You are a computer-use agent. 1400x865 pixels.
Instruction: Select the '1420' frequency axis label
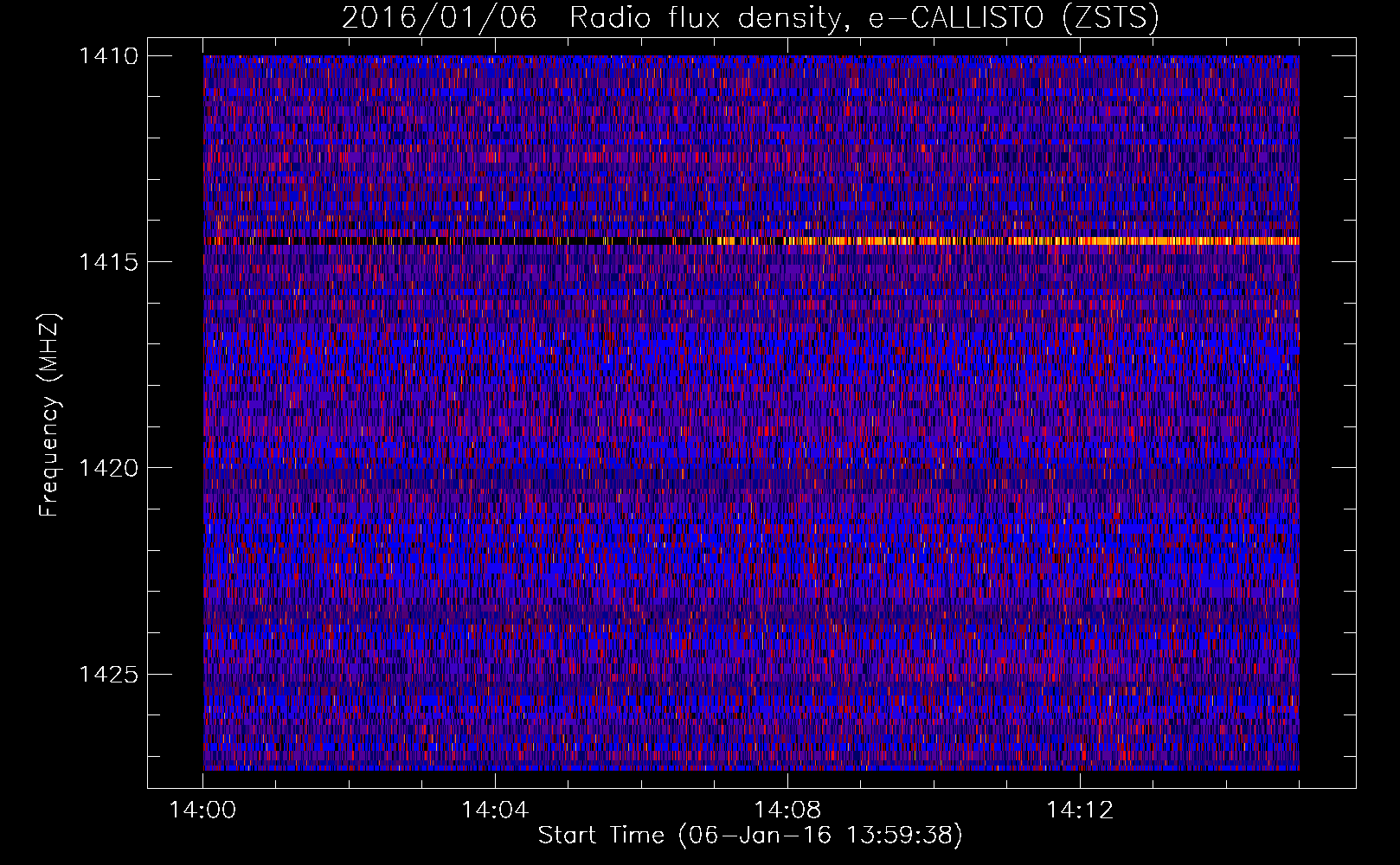click(x=107, y=468)
